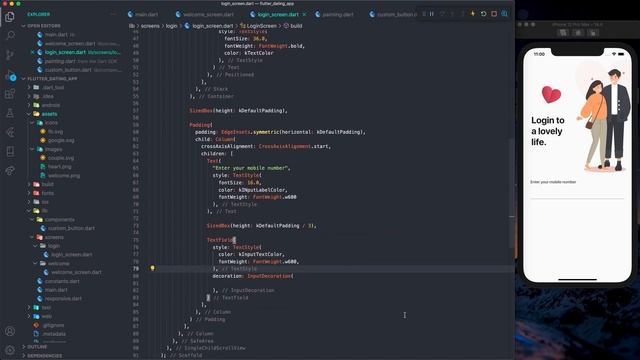Switch to the main.dart tab
This screenshot has height=360, width=640.
click(143, 14)
